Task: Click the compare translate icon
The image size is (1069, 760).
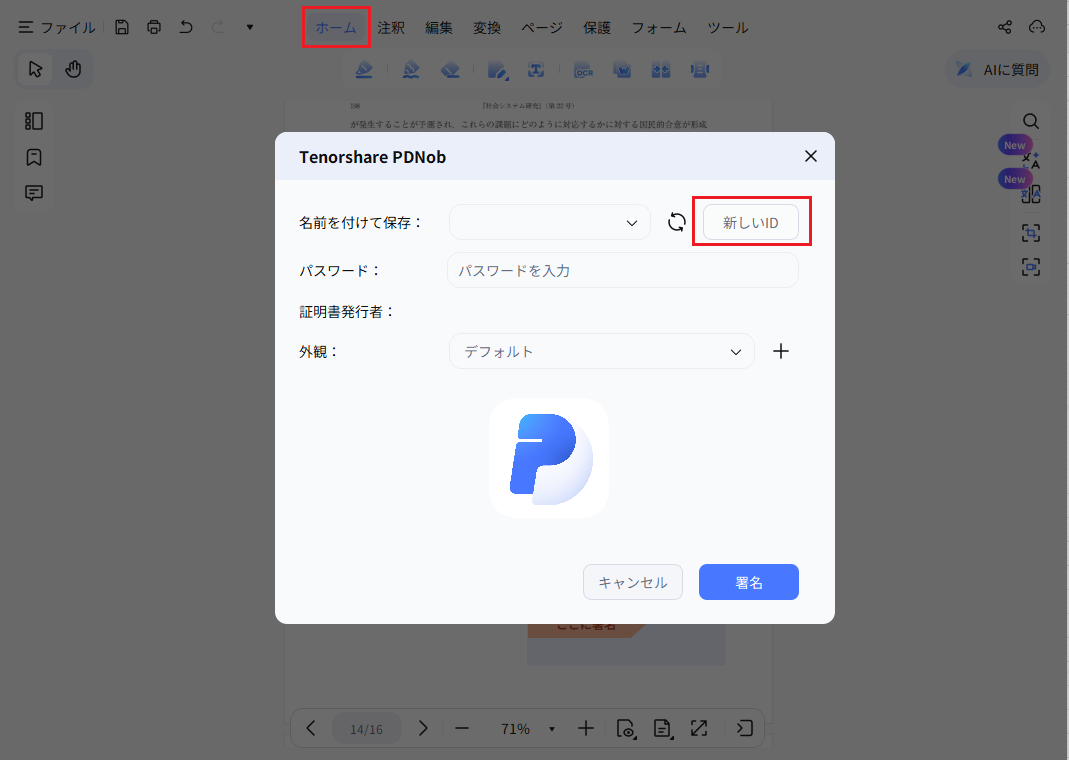Action: pos(1031,195)
